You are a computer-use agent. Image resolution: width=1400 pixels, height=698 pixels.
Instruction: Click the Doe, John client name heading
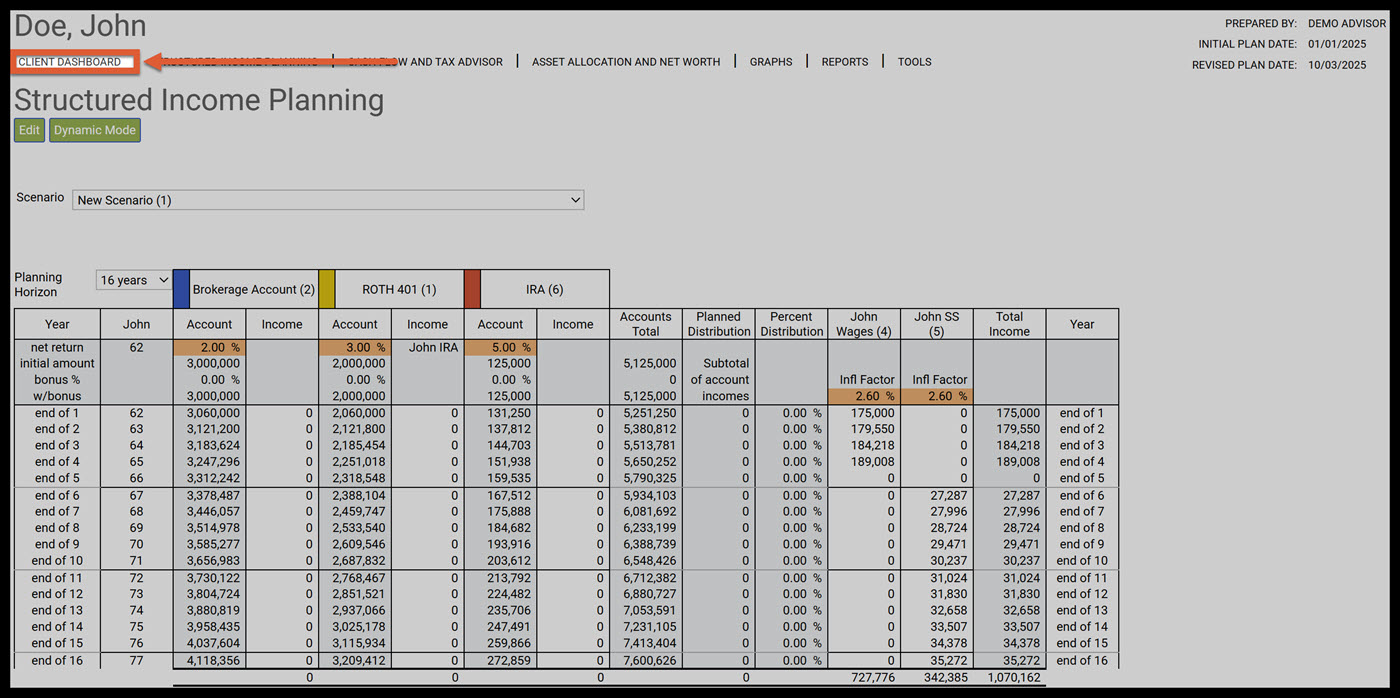(x=80, y=26)
